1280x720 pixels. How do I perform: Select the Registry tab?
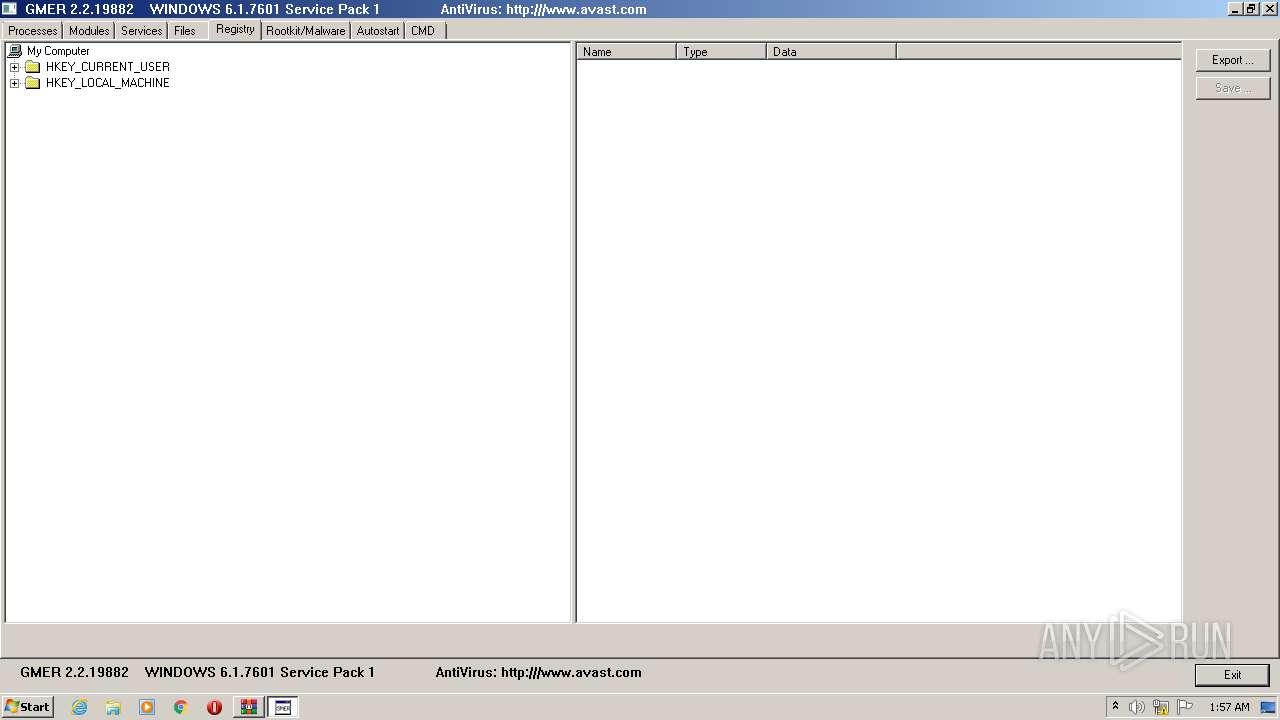(235, 29)
